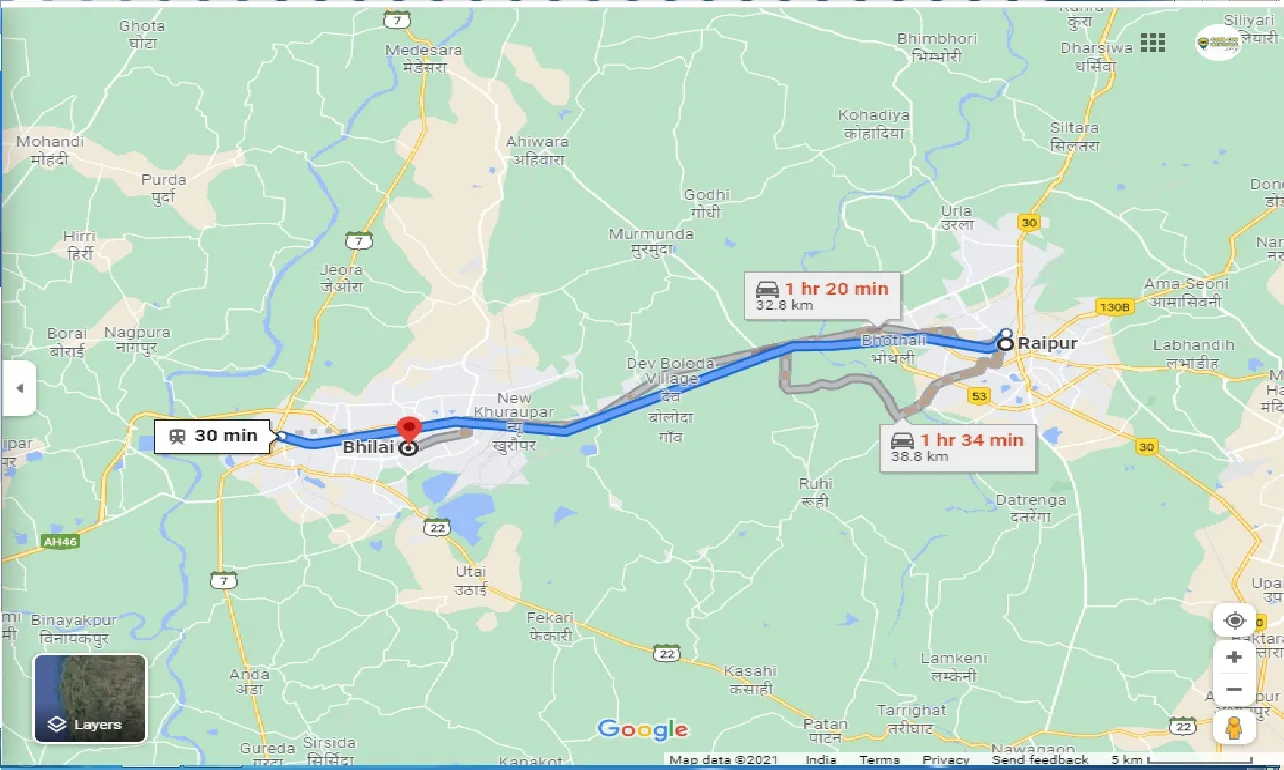Zoom out with the minus button
This screenshot has height=770, width=1284.
point(1234,690)
